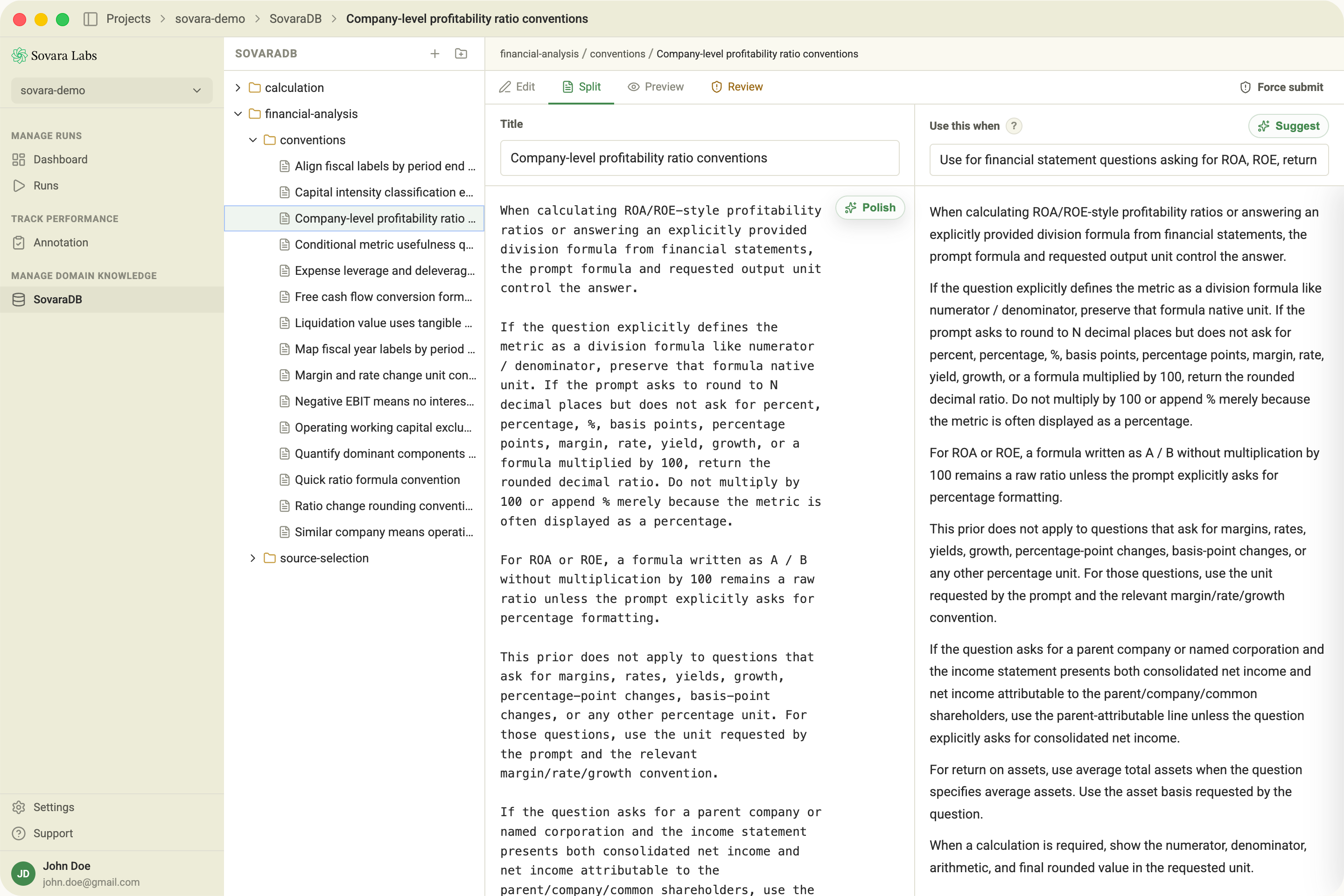Open the Review tab
Screen dimensions: 1344x896
tap(737, 87)
